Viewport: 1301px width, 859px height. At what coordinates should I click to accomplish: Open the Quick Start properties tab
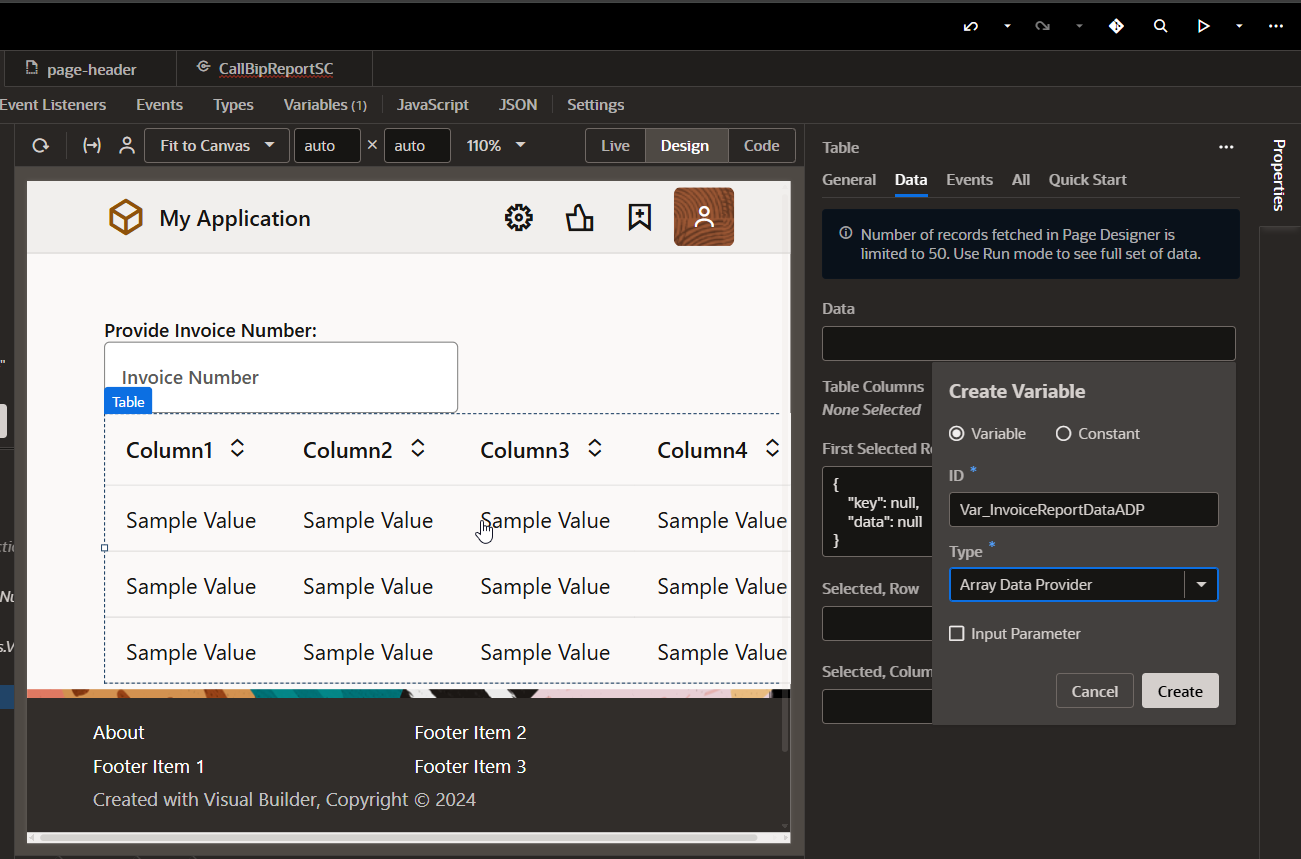pos(1087,180)
